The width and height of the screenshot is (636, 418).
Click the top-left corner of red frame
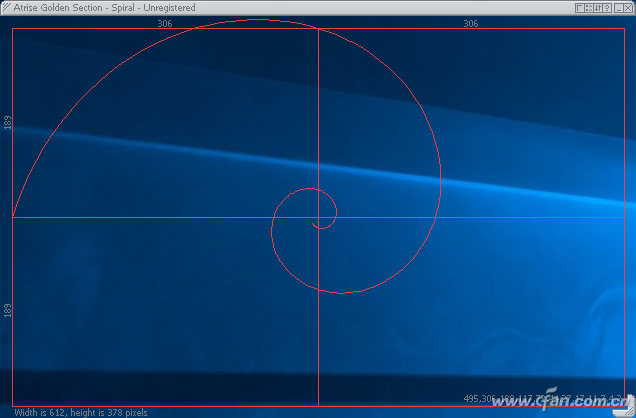(12, 29)
